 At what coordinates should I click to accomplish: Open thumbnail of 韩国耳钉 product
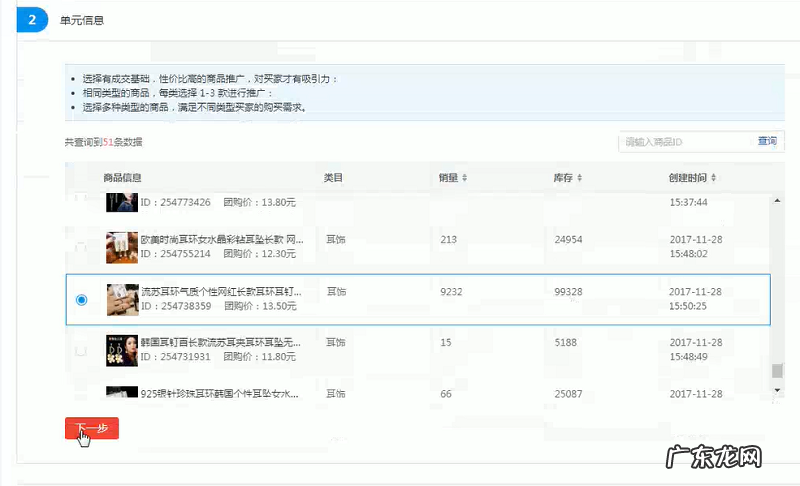tap(121, 349)
